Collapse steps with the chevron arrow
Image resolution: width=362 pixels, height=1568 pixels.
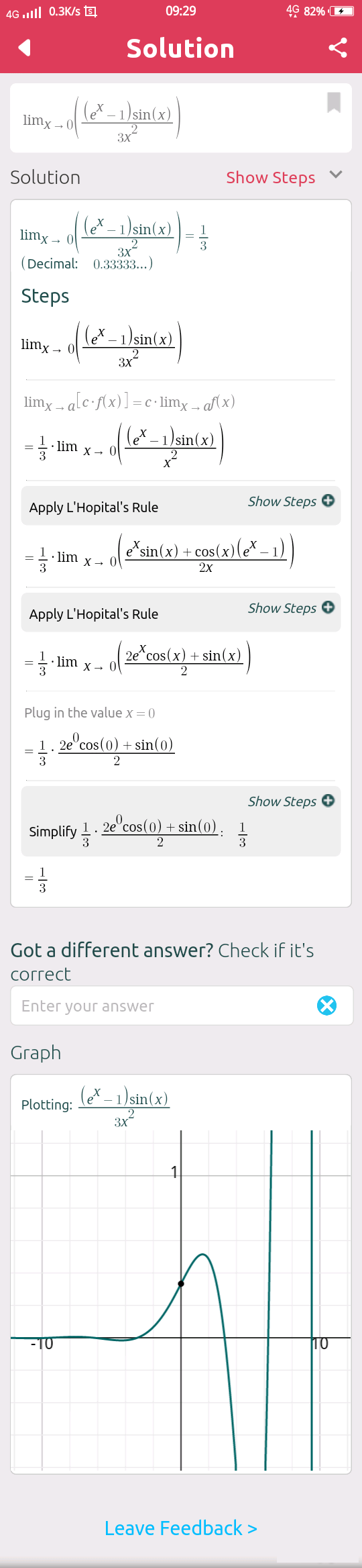(337, 175)
